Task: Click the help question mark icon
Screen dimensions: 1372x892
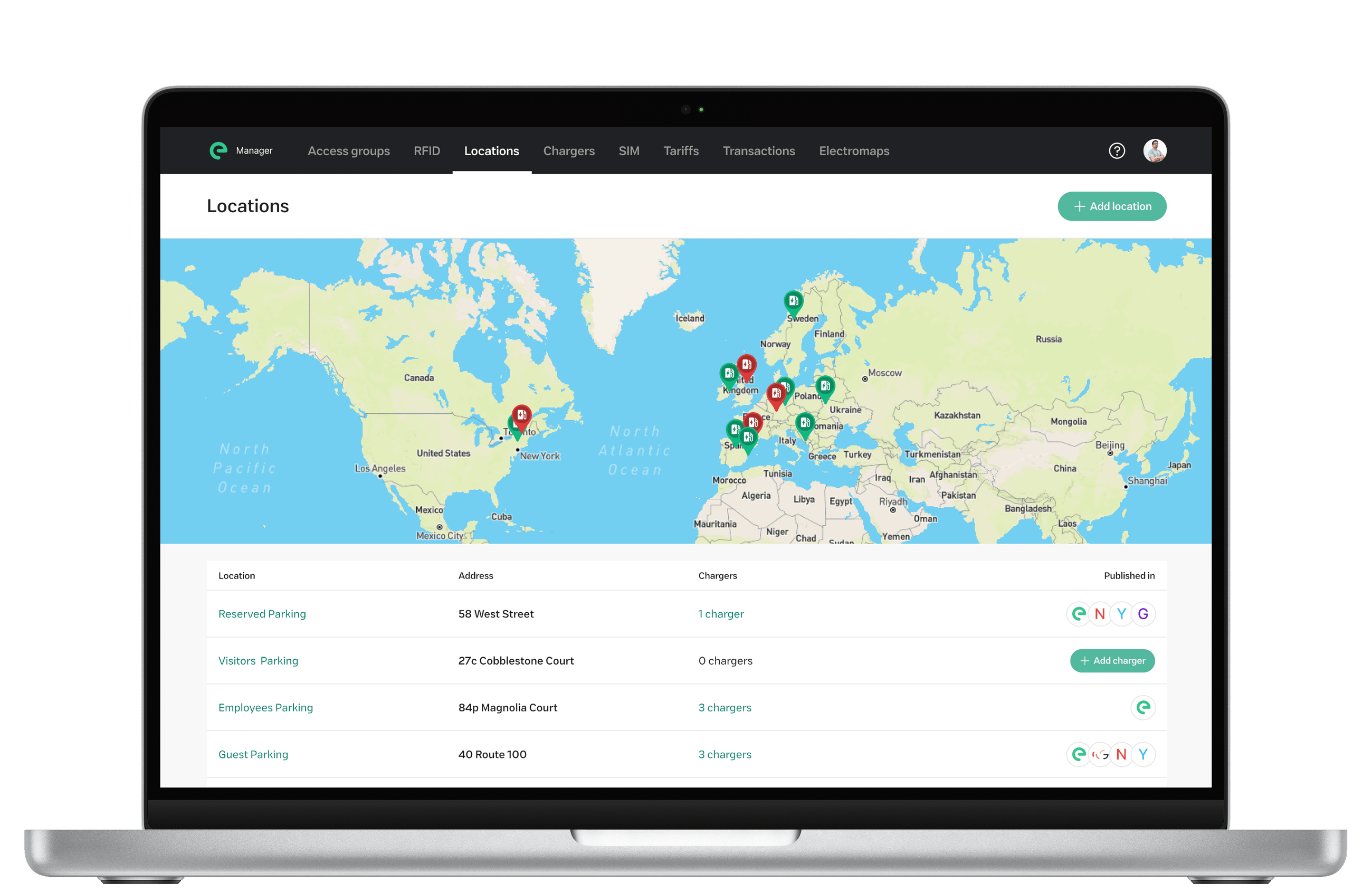Action: [1117, 150]
